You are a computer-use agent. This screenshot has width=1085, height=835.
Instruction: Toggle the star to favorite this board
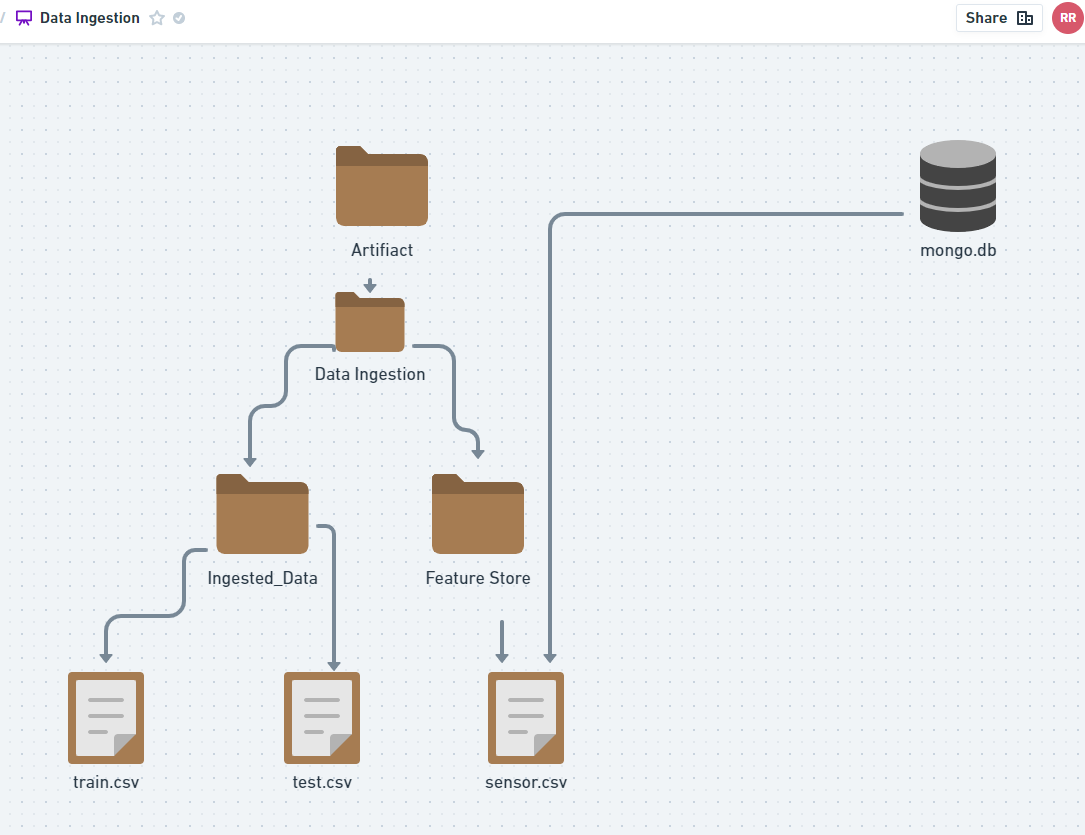click(x=156, y=17)
